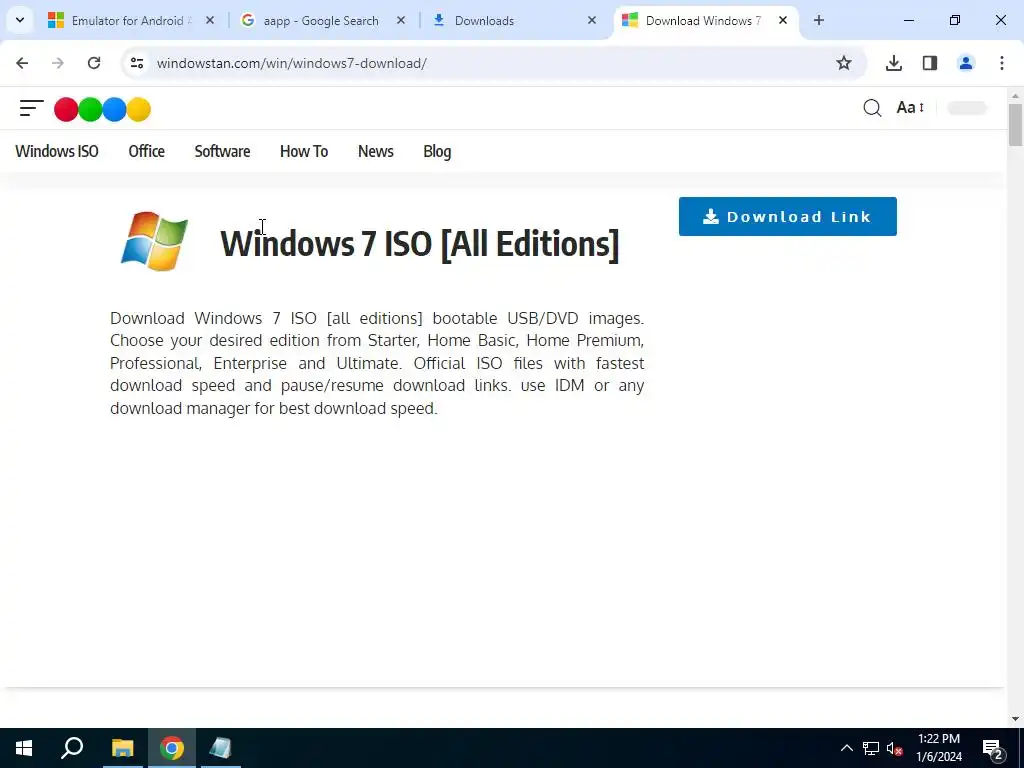Open File Explorer from taskbar
Image resolution: width=1024 pixels, height=768 pixels.
point(122,748)
